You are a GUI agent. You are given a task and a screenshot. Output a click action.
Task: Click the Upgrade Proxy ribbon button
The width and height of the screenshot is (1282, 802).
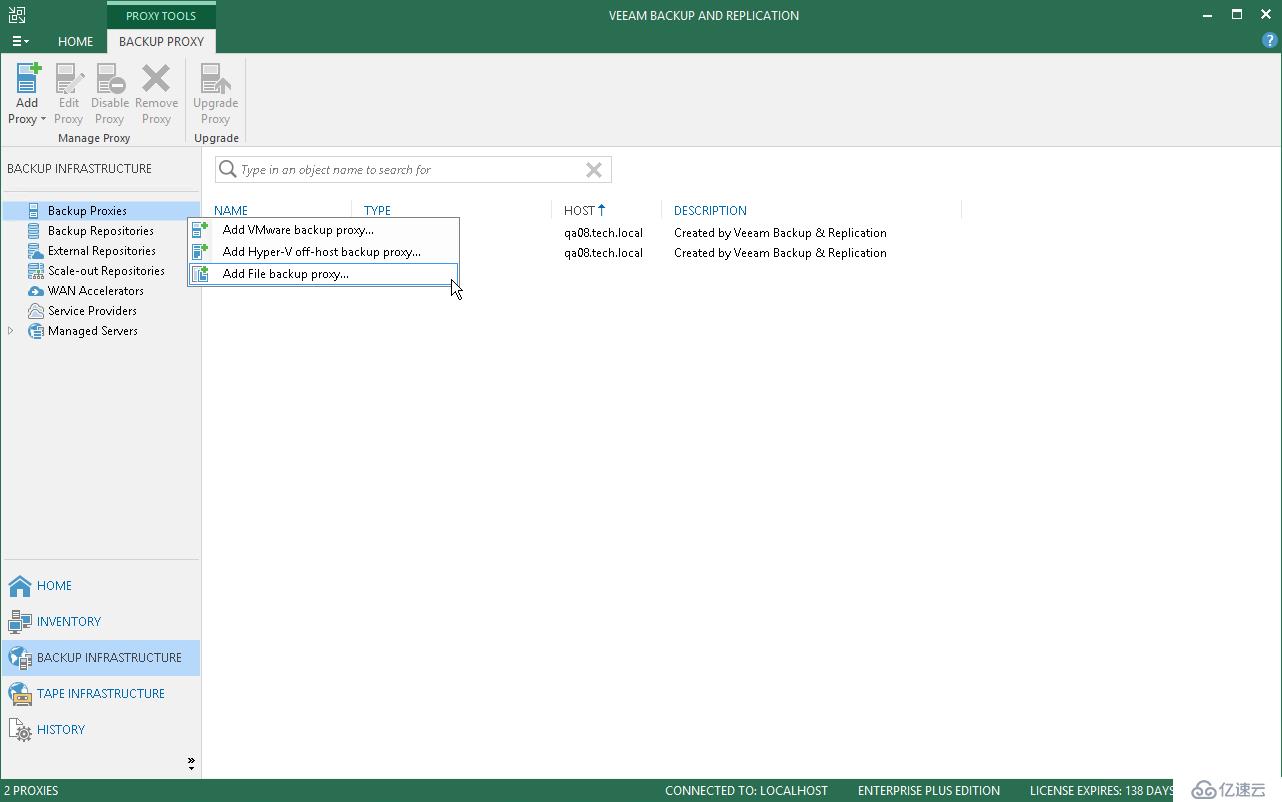[x=215, y=94]
